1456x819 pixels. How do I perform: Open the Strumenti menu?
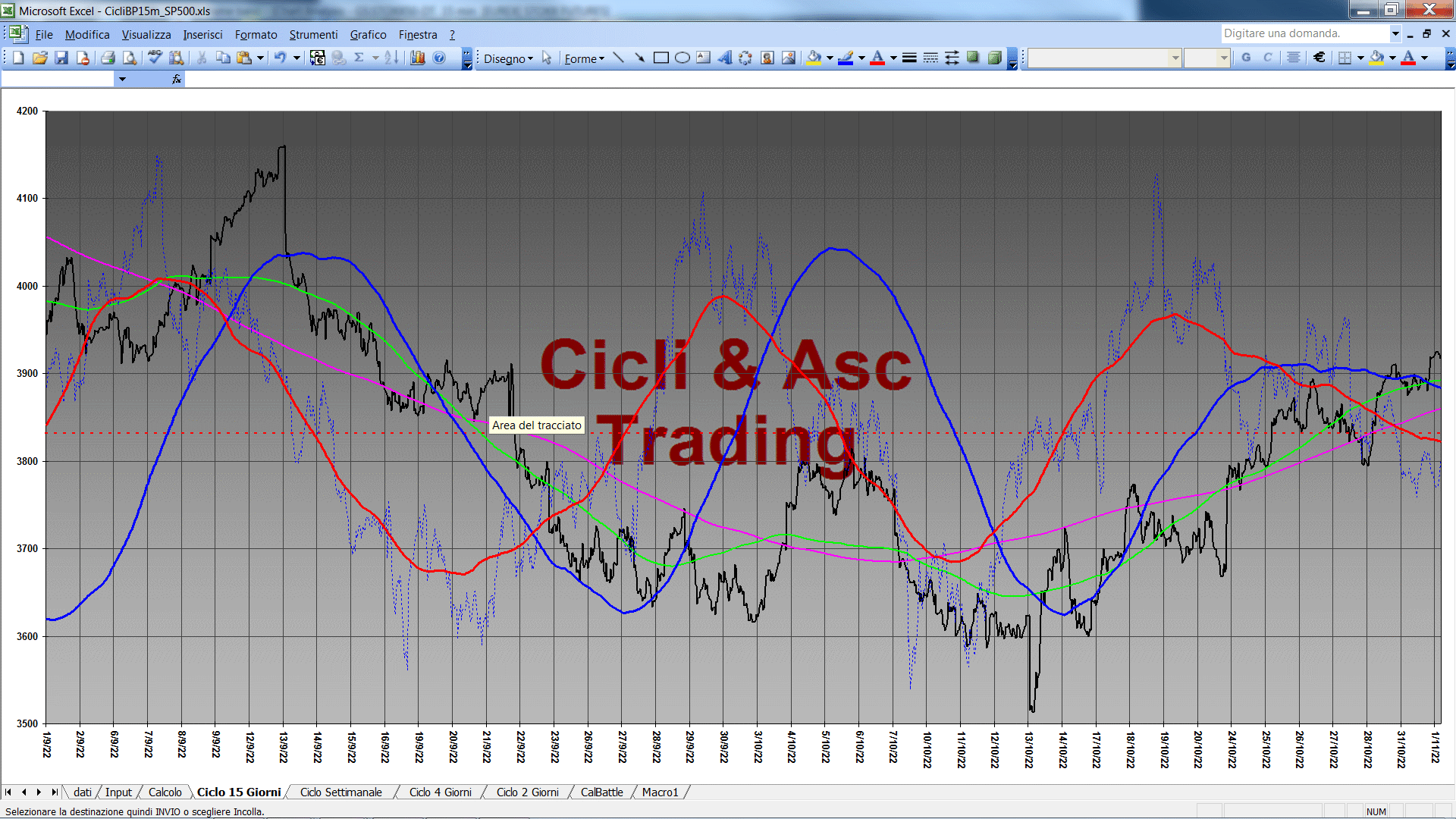(313, 35)
